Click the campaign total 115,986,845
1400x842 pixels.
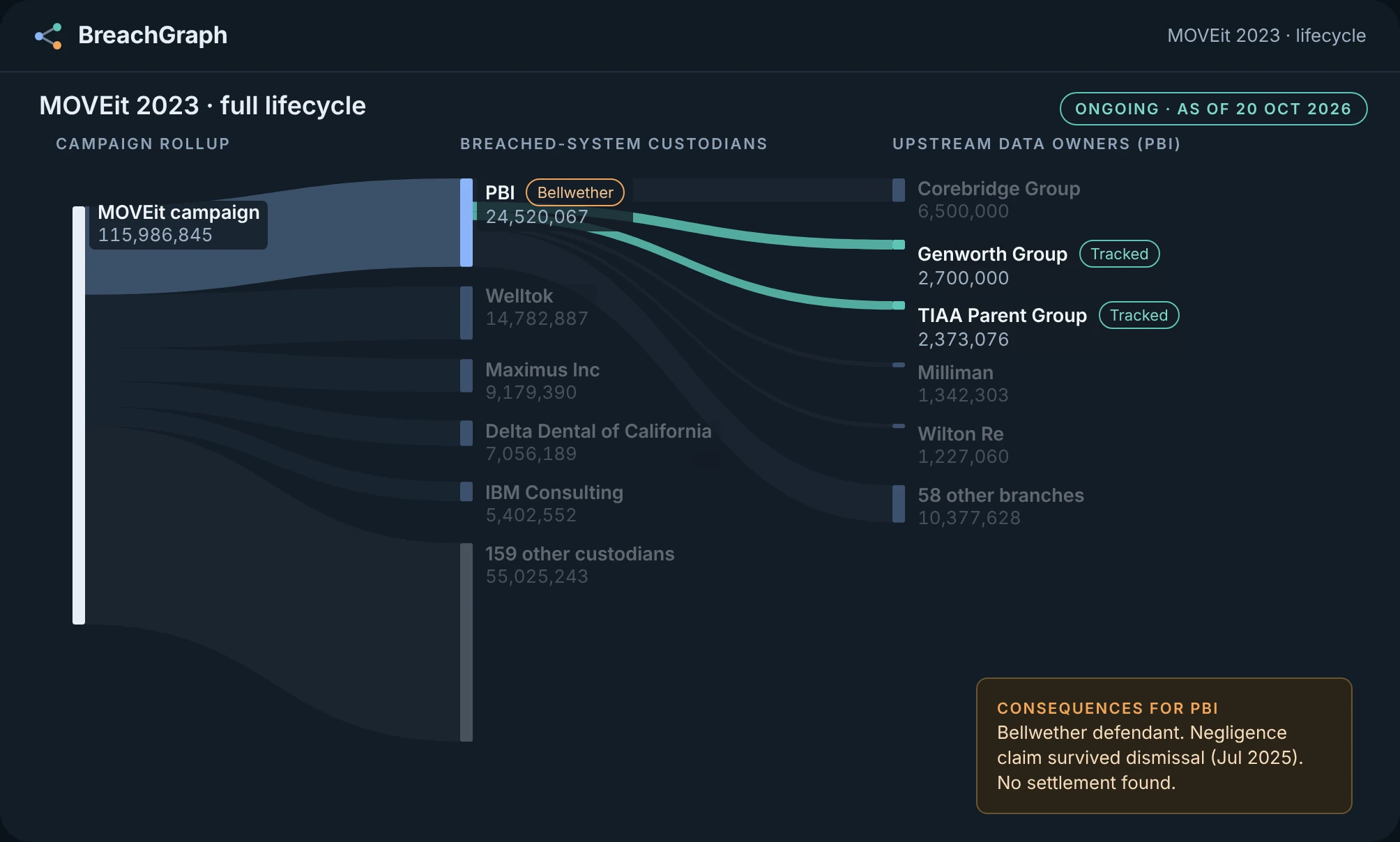pos(155,235)
